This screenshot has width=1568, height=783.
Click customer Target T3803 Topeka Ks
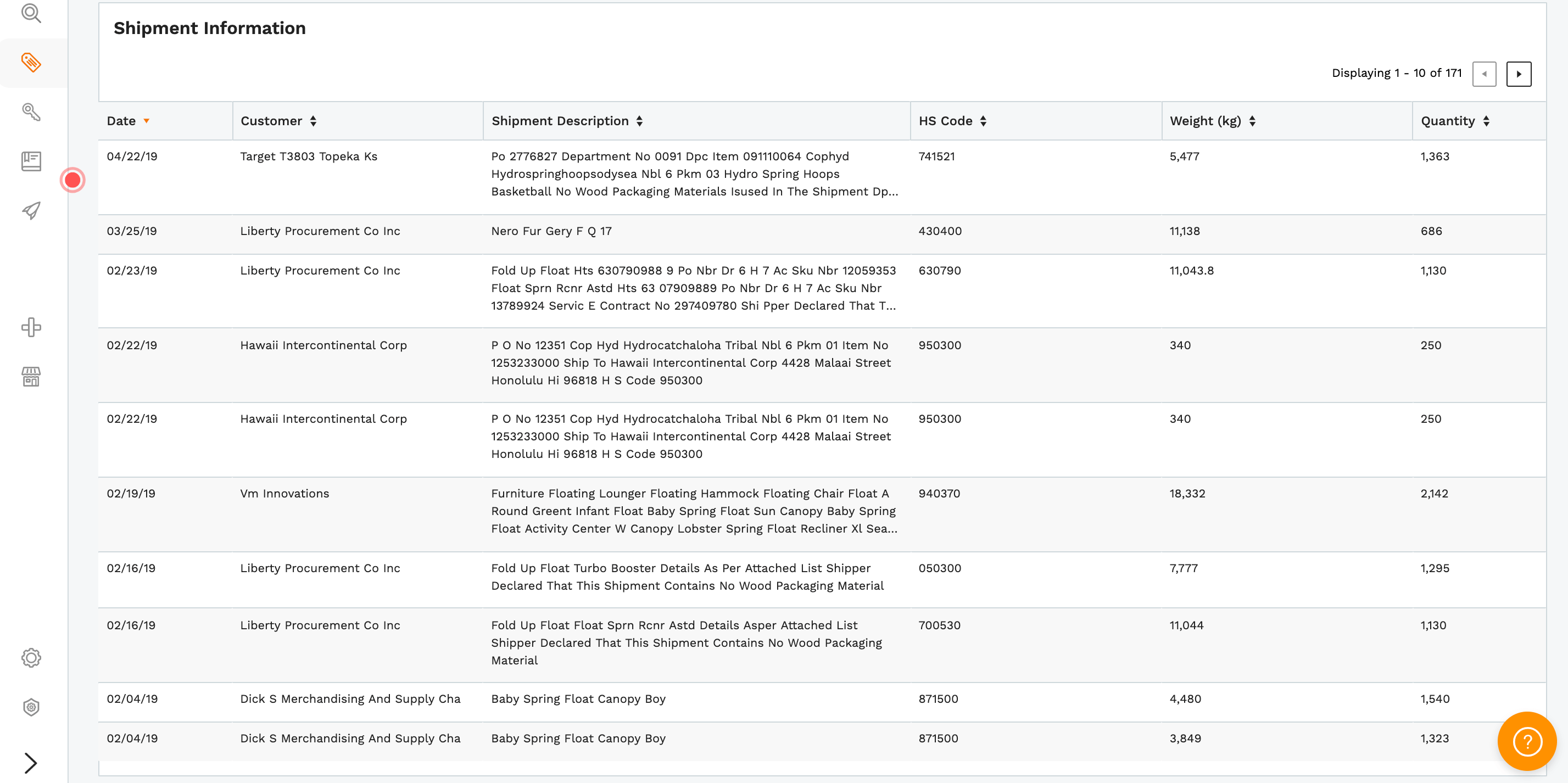[x=309, y=156]
